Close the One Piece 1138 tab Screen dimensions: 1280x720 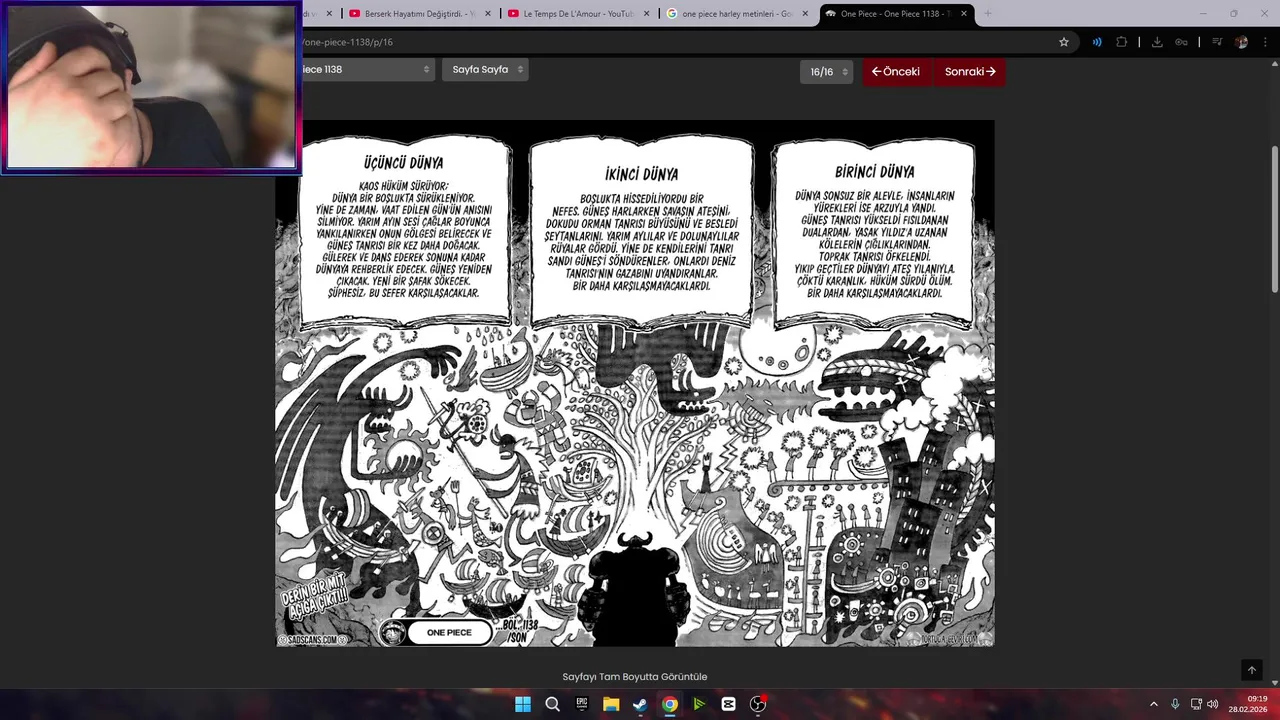(964, 14)
